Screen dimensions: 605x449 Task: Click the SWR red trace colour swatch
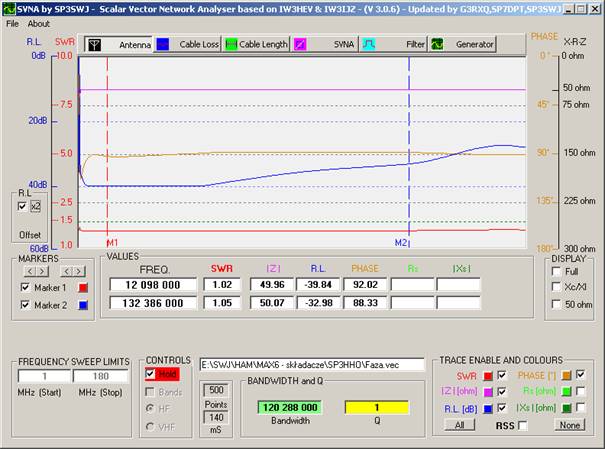pos(486,375)
